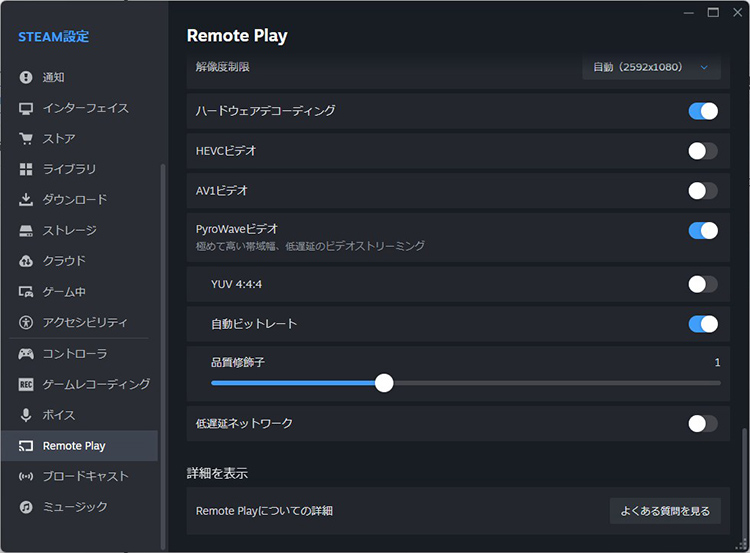
Task: Enable the AV1ビデオ toggle
Action: pos(703,191)
